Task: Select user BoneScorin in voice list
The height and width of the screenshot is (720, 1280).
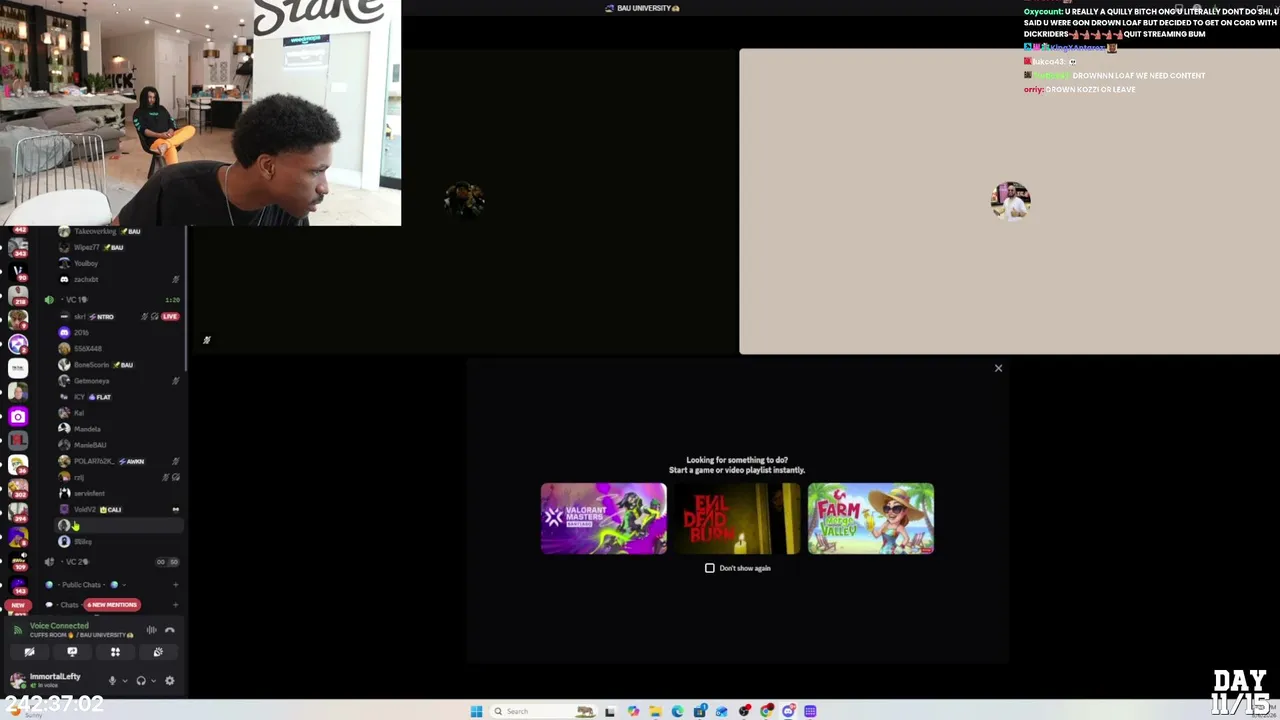Action: click(118, 364)
